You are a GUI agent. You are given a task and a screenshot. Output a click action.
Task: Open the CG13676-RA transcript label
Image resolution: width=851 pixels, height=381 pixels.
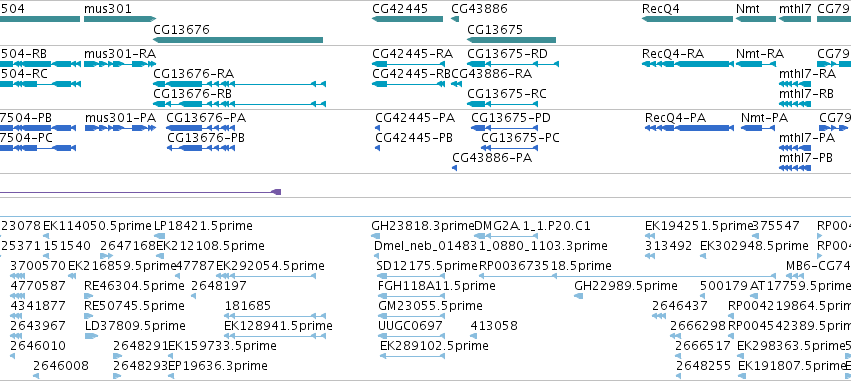(194, 73)
